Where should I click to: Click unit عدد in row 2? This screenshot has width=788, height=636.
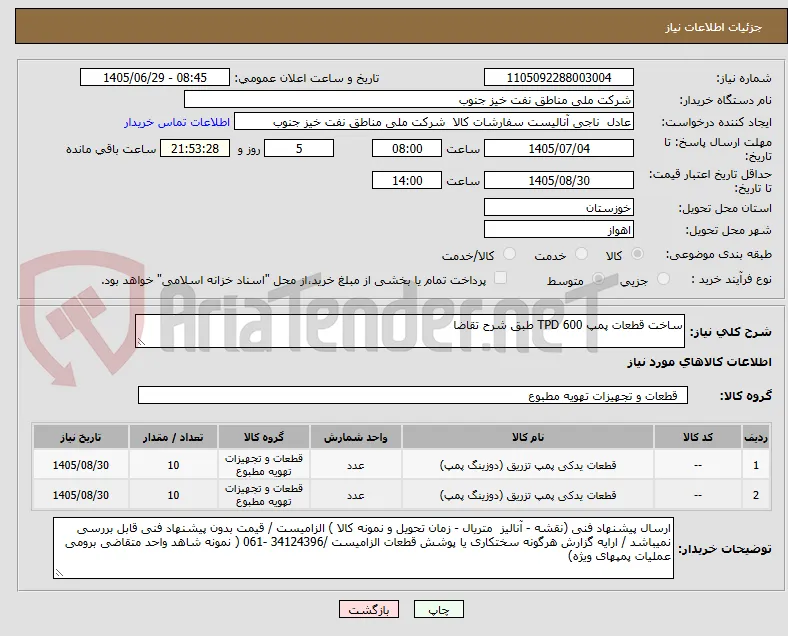pos(356,495)
